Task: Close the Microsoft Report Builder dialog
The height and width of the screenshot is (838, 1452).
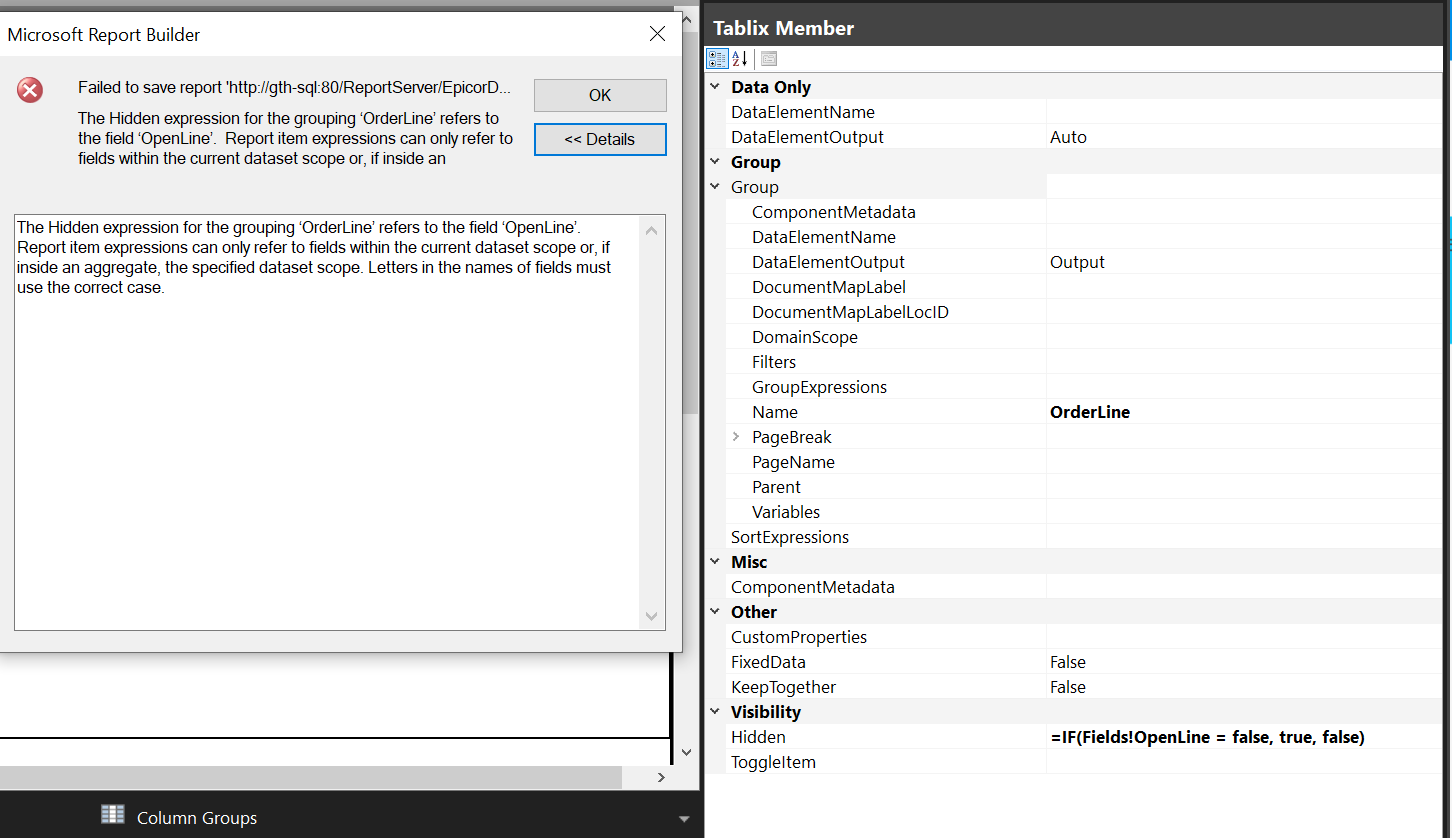Action: pyautogui.click(x=657, y=34)
